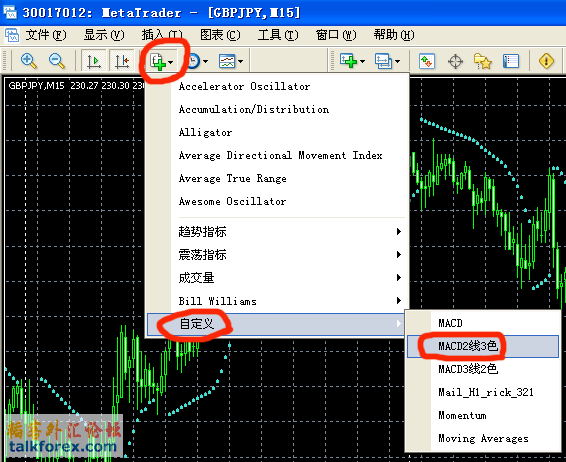Select Average True Range indicator
The width and height of the screenshot is (566, 462).
(x=232, y=178)
